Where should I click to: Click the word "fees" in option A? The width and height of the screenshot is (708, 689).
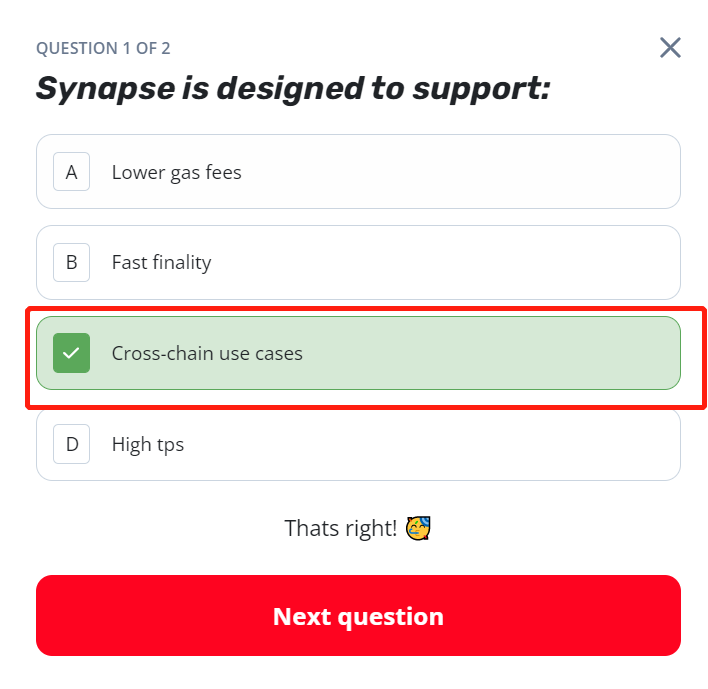(223, 172)
